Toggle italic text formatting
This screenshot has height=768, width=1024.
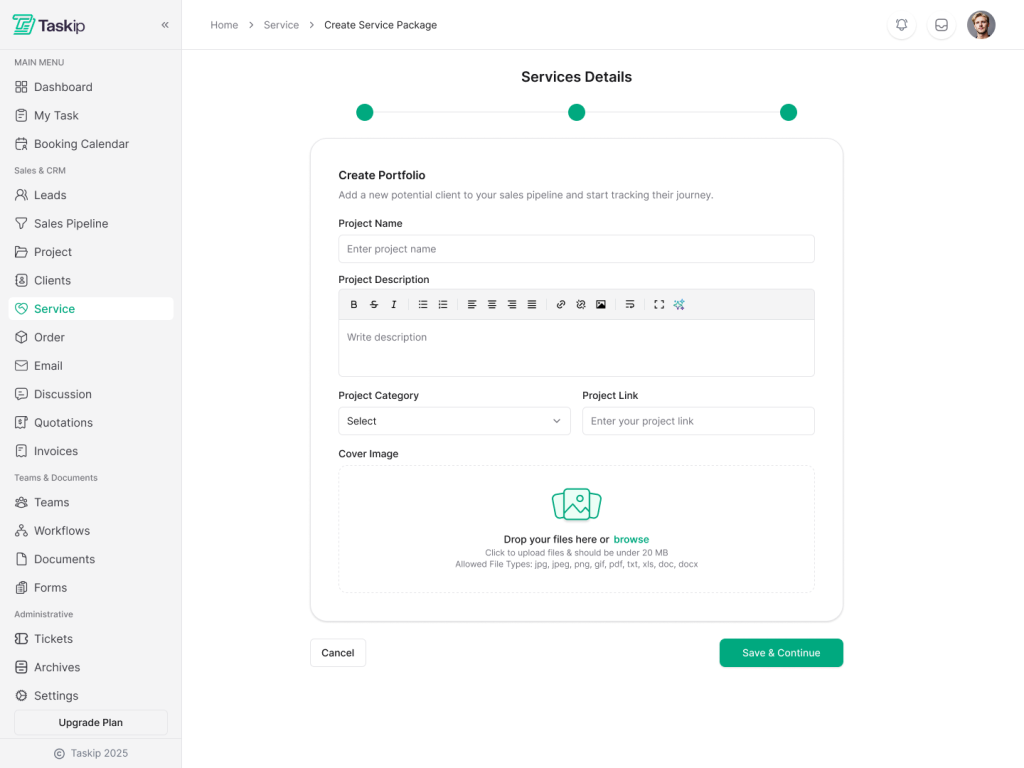[x=394, y=305]
